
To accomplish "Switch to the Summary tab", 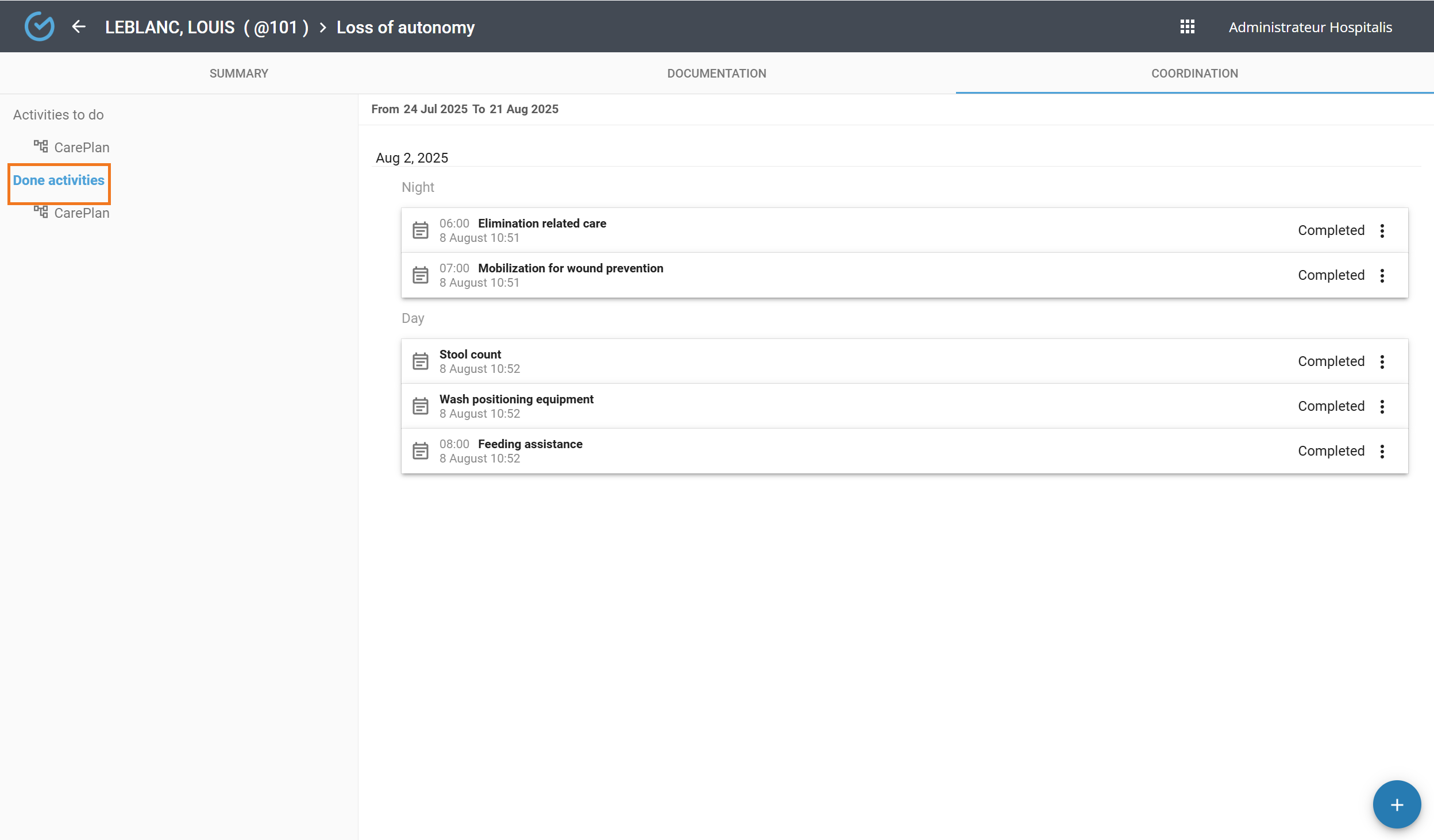I will click(238, 74).
